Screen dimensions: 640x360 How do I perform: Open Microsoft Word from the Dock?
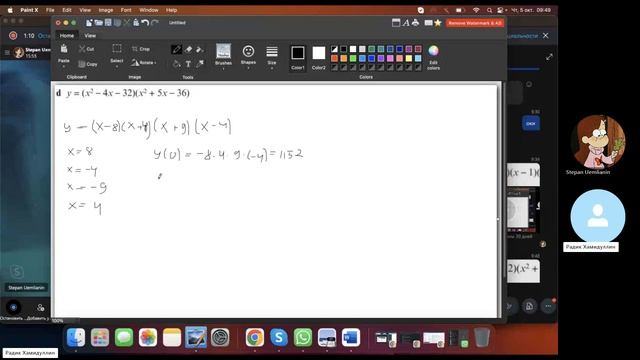click(351, 338)
